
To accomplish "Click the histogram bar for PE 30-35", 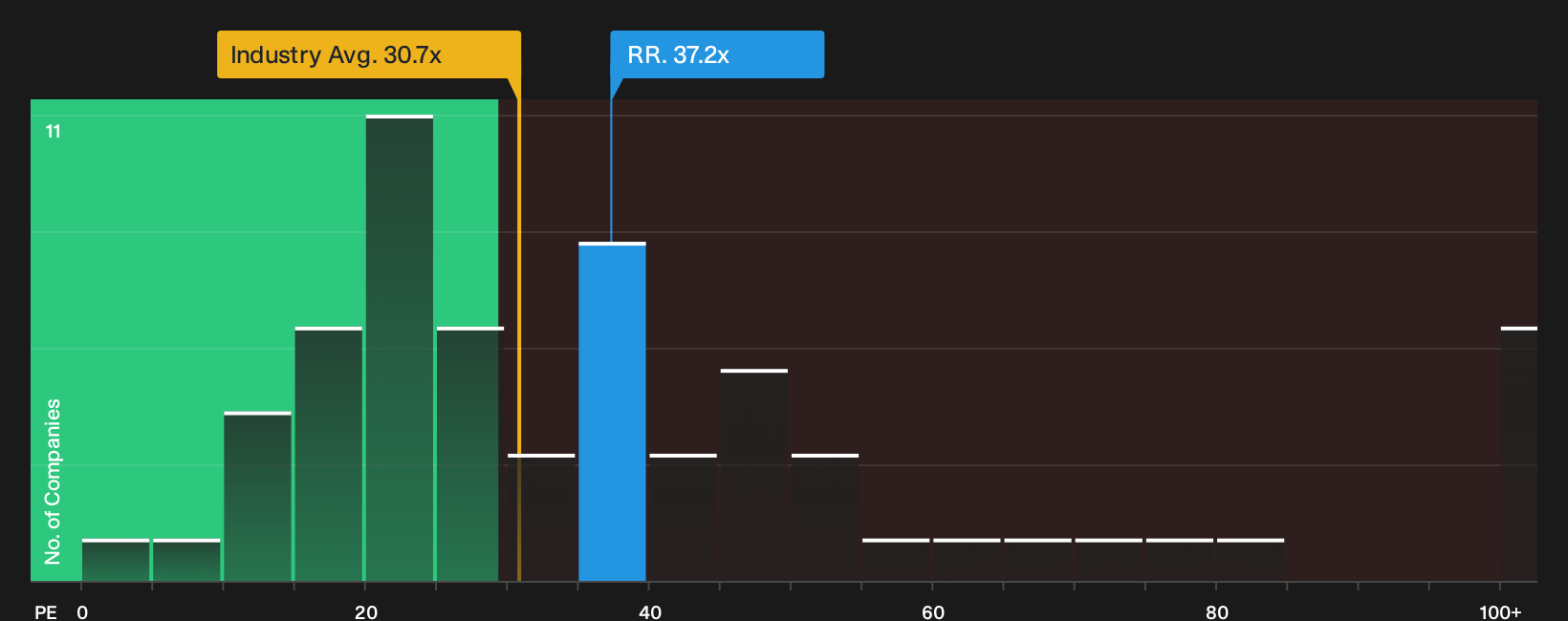I will click(x=541, y=517).
